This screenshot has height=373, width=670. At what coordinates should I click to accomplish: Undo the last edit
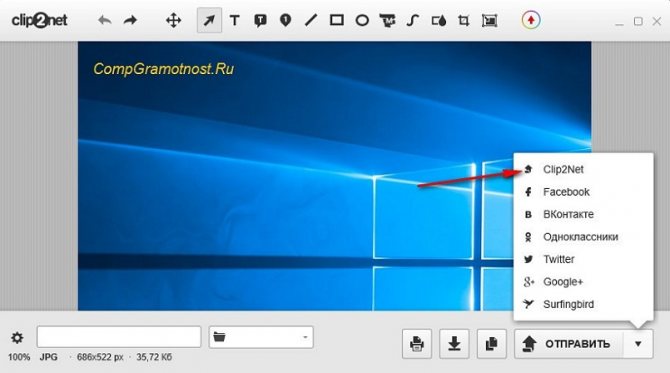point(105,20)
